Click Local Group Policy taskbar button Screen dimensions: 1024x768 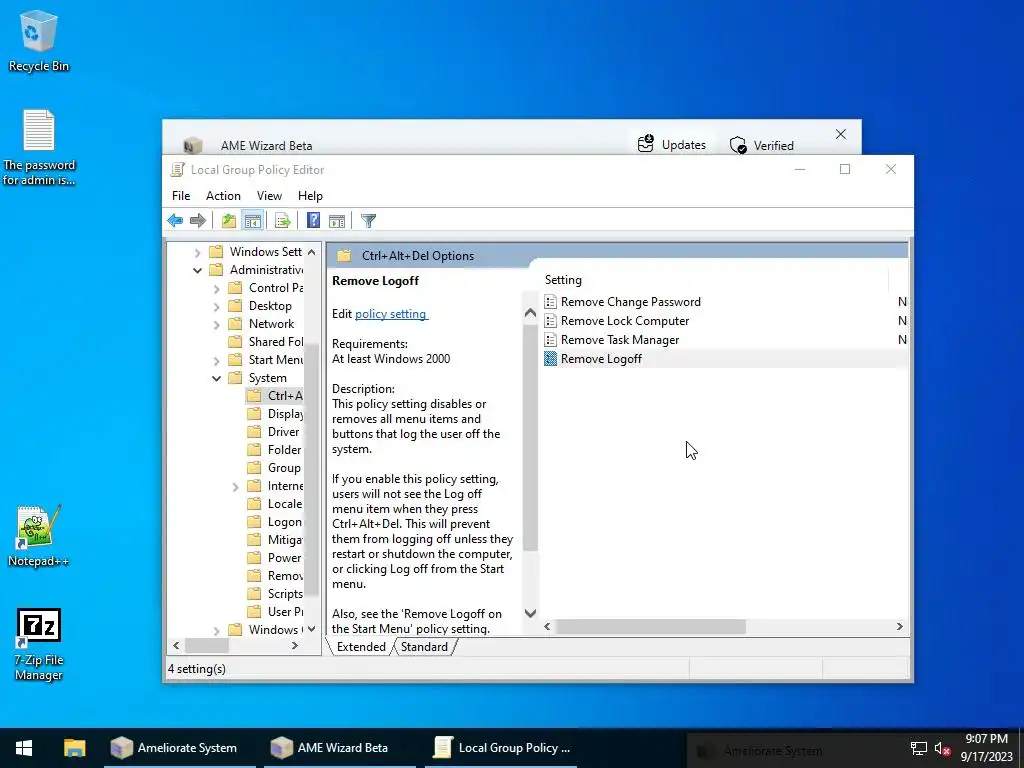501,748
